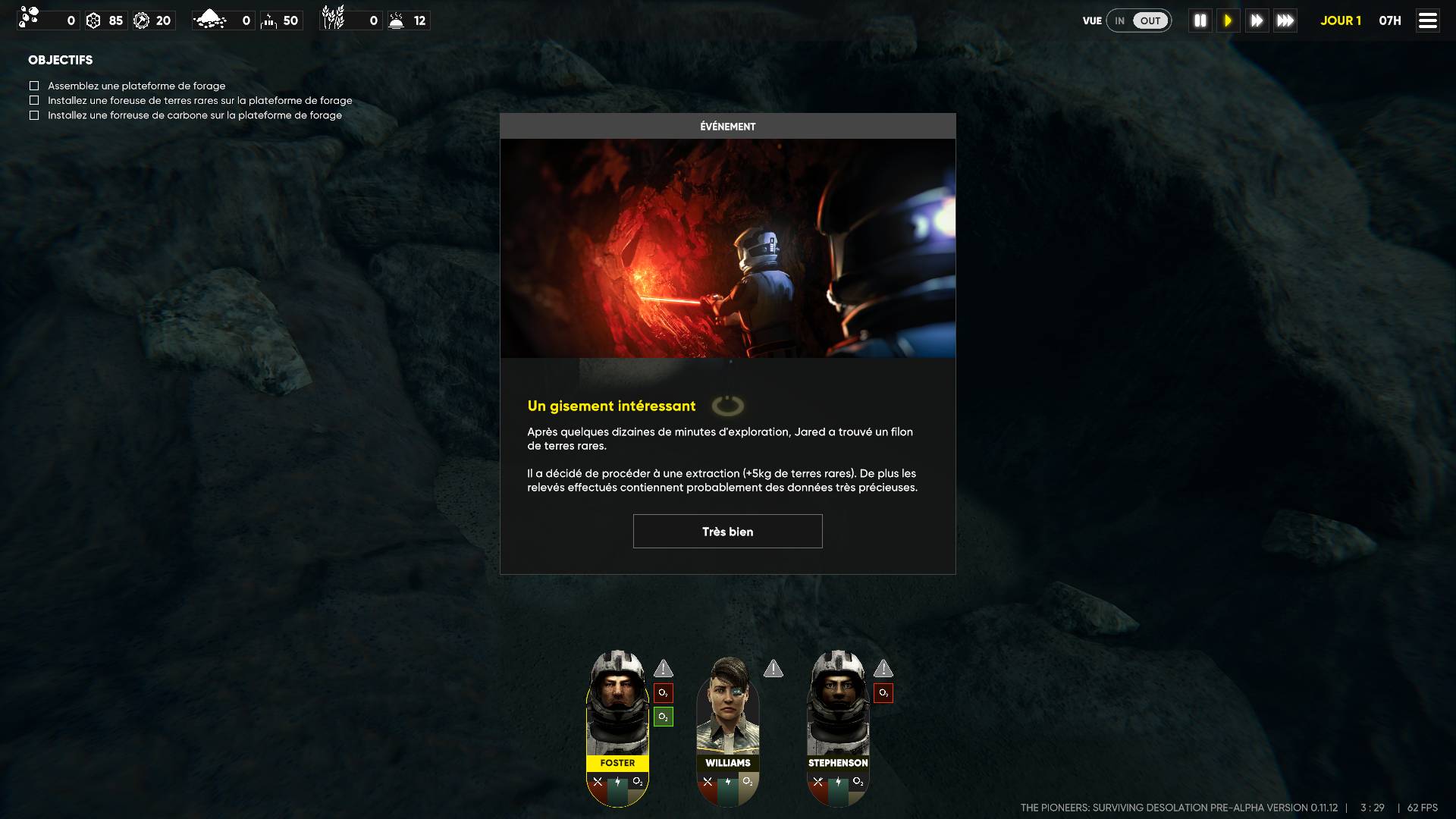Click the green O2 status icon beside Foster
The width and height of the screenshot is (1456, 819).
coord(664,717)
